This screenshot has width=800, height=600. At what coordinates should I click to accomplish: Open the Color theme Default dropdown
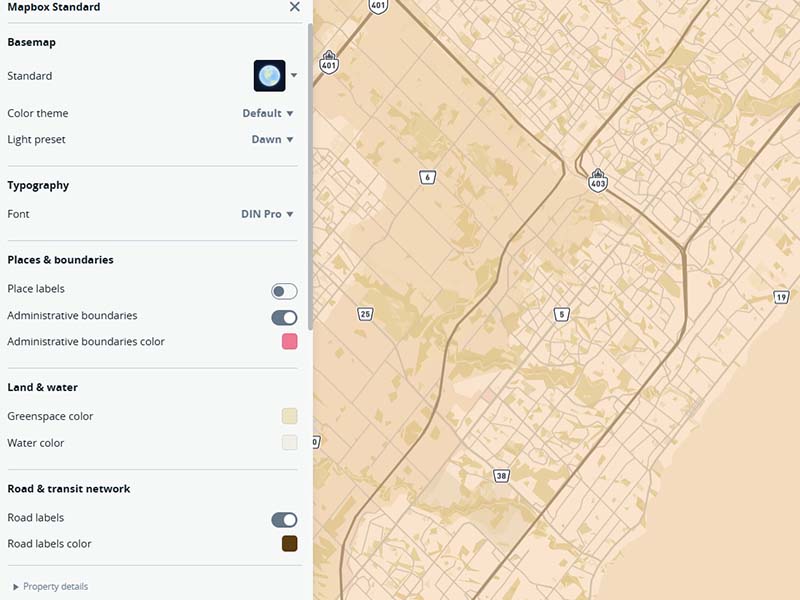268,113
